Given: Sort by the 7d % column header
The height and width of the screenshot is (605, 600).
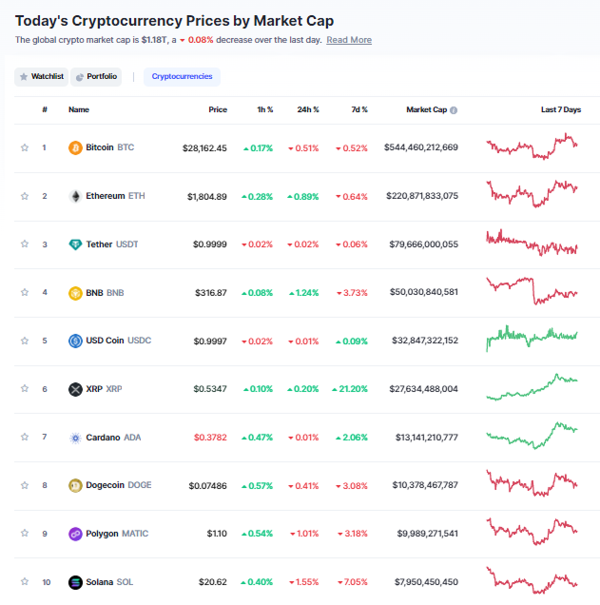Looking at the screenshot, I should [x=357, y=110].
